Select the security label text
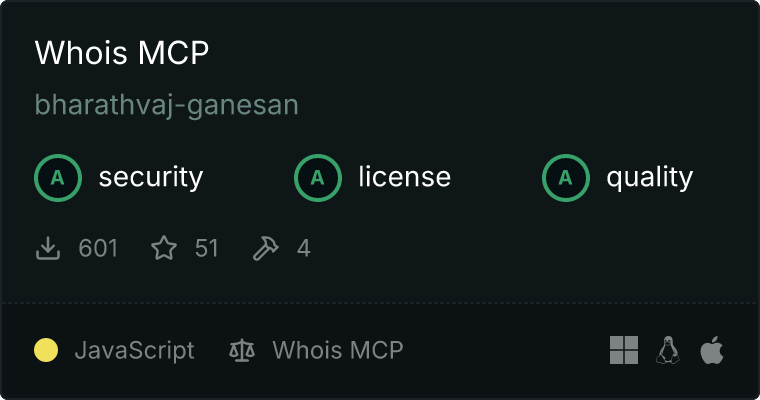Screen dimensions: 760x400 [x=151, y=177]
